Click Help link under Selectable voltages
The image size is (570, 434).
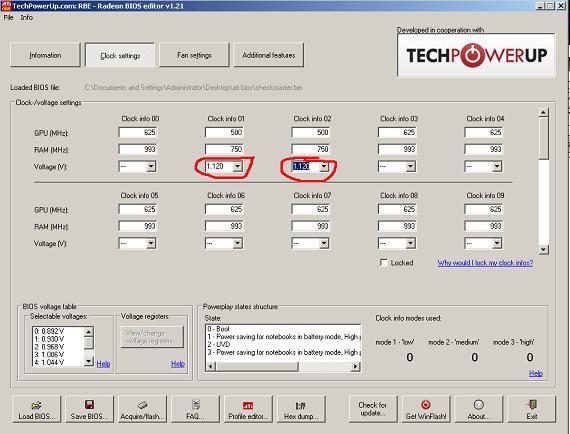tap(103, 363)
